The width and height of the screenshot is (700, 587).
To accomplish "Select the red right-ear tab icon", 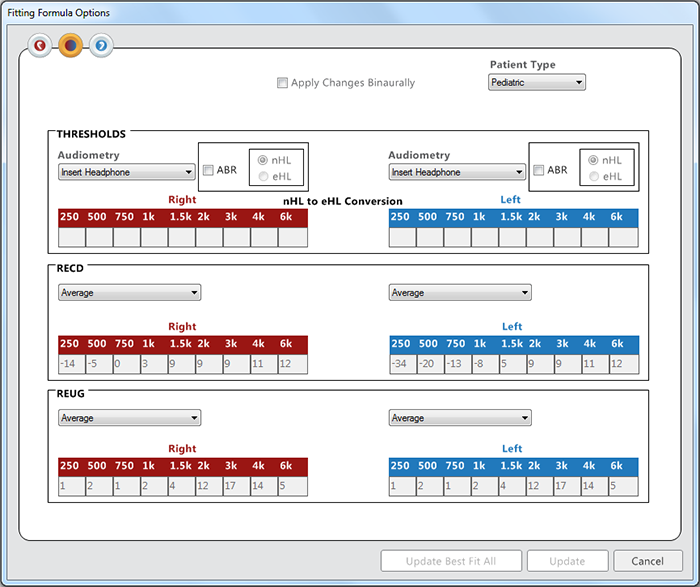I will [x=40, y=46].
